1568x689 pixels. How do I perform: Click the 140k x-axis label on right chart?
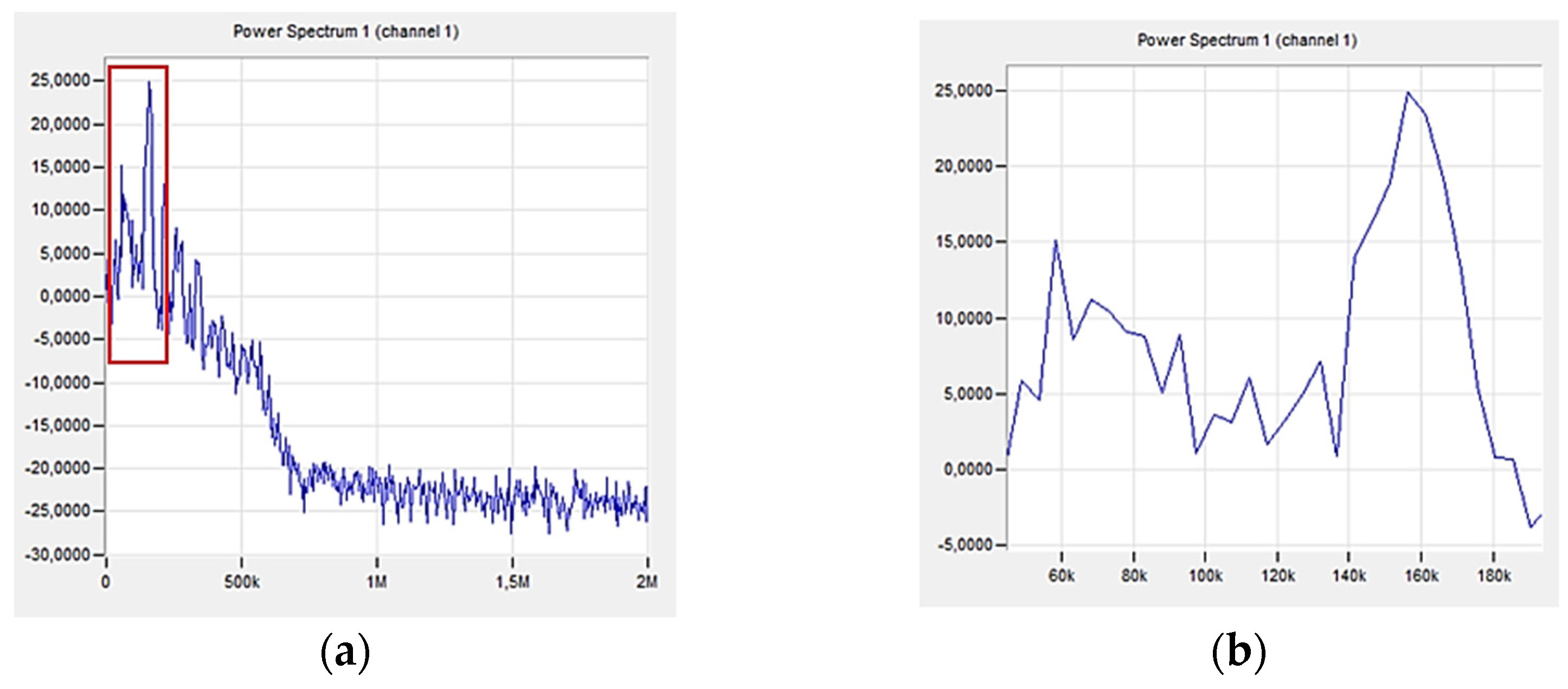(x=1349, y=576)
